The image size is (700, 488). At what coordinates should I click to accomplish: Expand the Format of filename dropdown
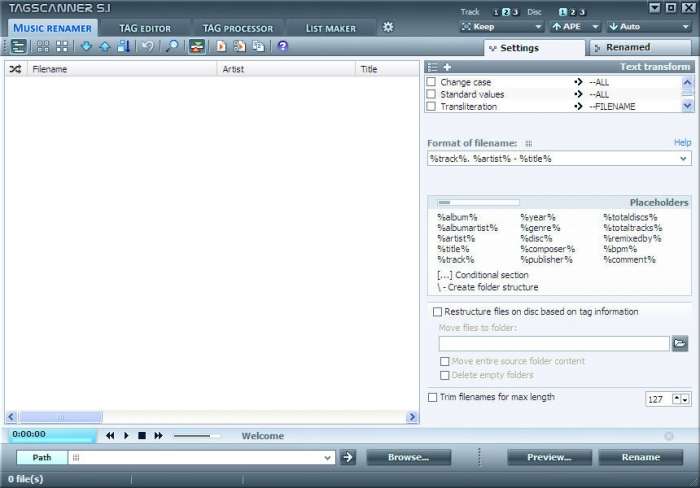(x=683, y=158)
